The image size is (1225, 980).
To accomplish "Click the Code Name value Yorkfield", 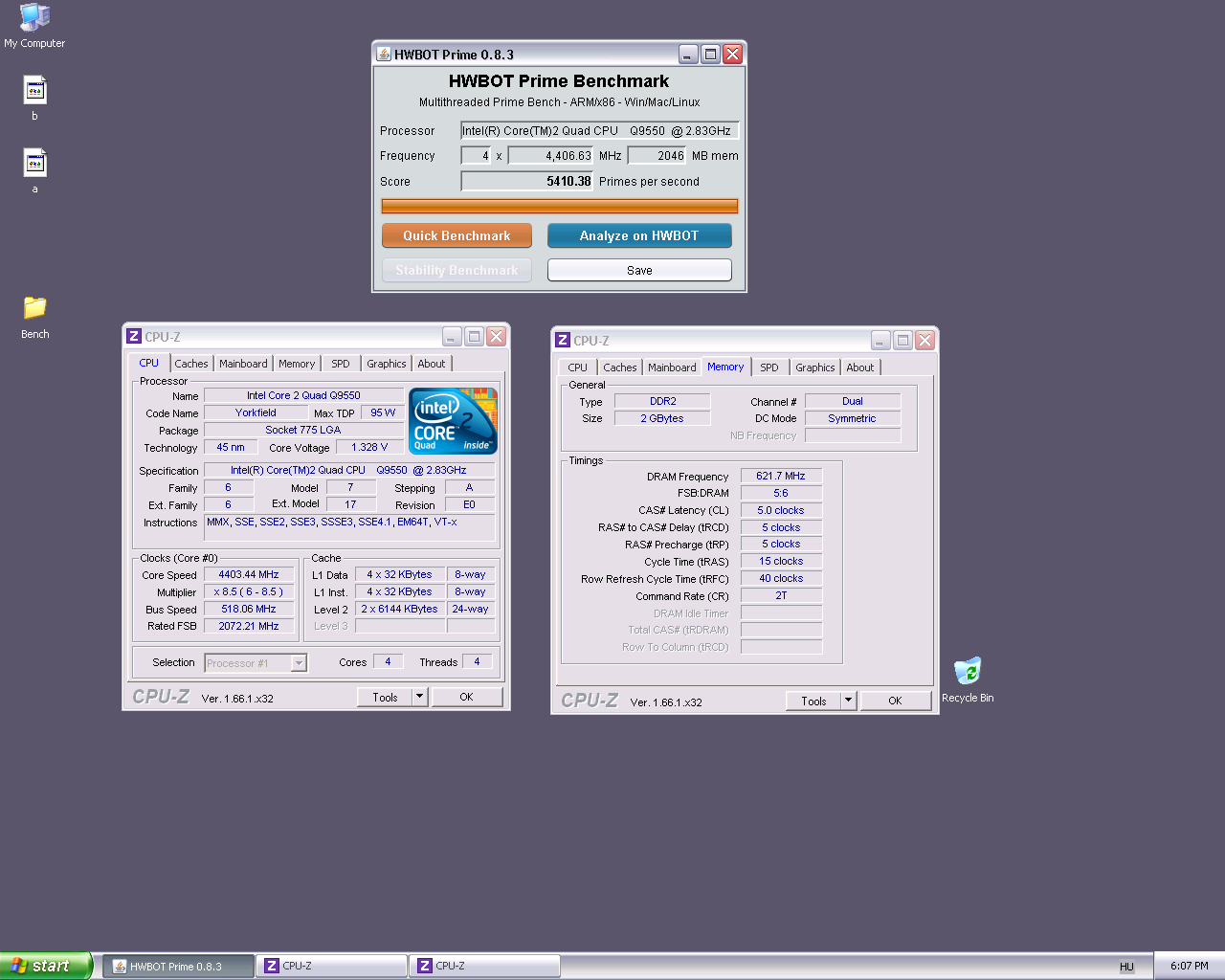I will pos(256,413).
